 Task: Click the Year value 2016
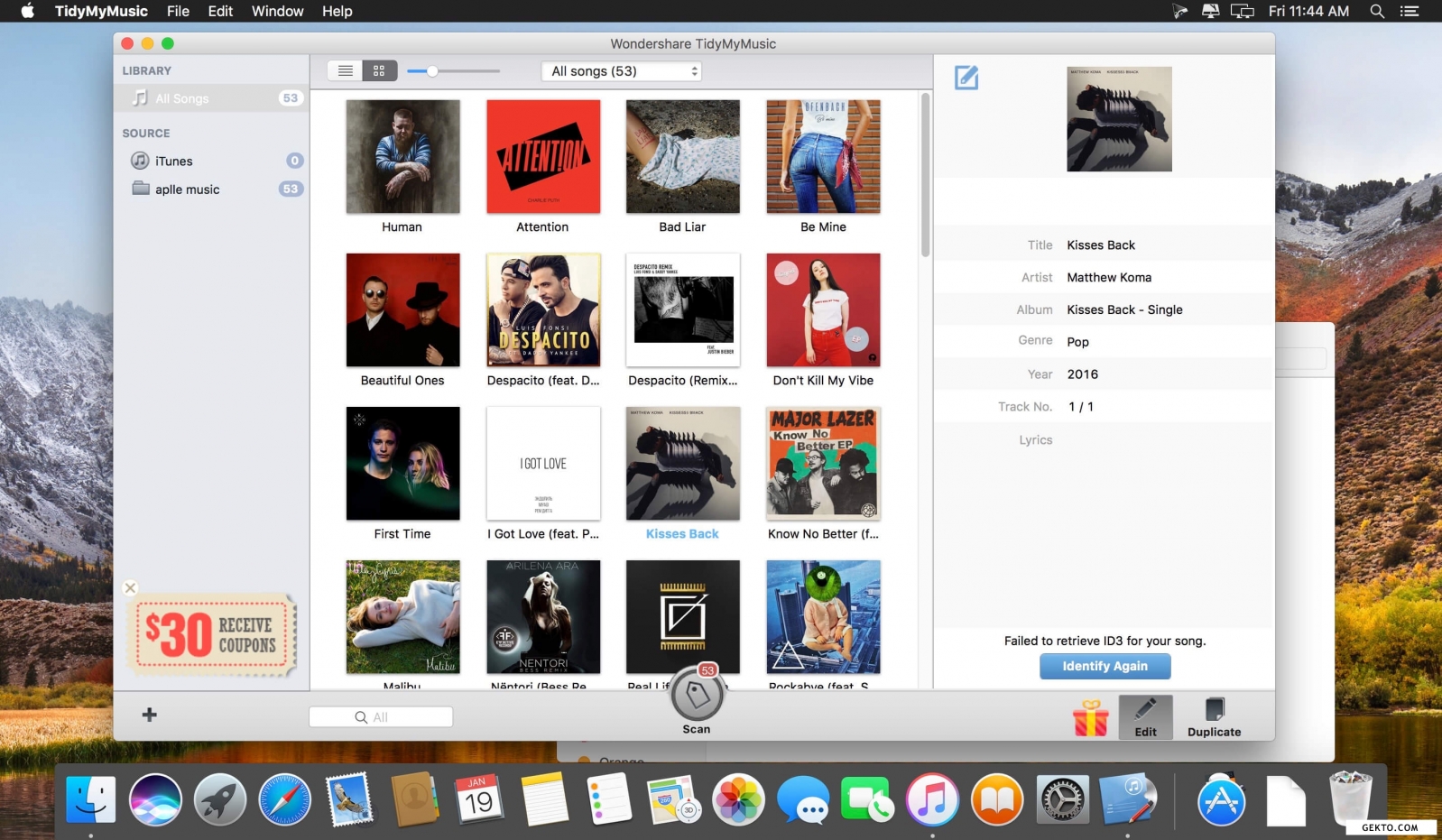1082,374
